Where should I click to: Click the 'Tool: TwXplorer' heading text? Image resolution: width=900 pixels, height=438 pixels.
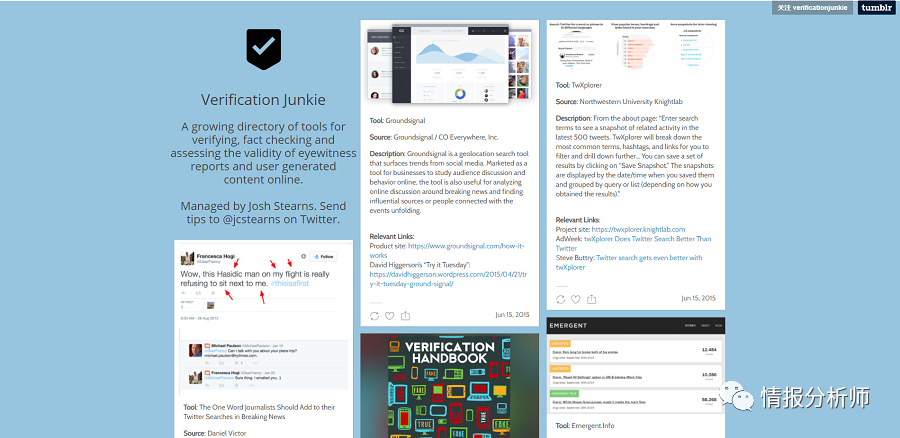click(x=579, y=85)
